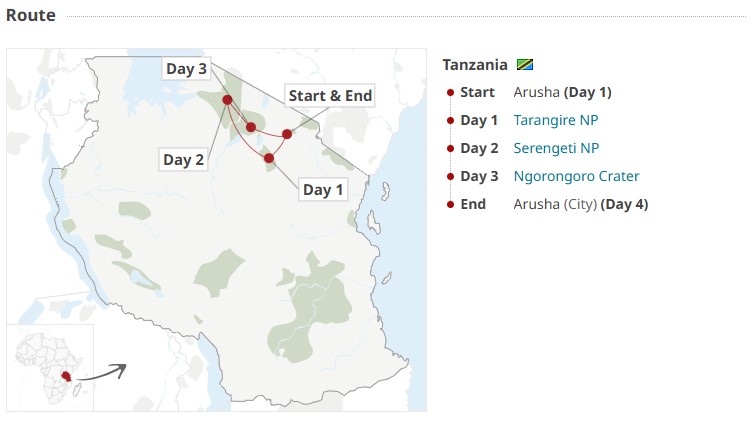Click the Arusha Start & End map marker
Image resolution: width=753 pixels, height=427 pixels.
coord(287,133)
